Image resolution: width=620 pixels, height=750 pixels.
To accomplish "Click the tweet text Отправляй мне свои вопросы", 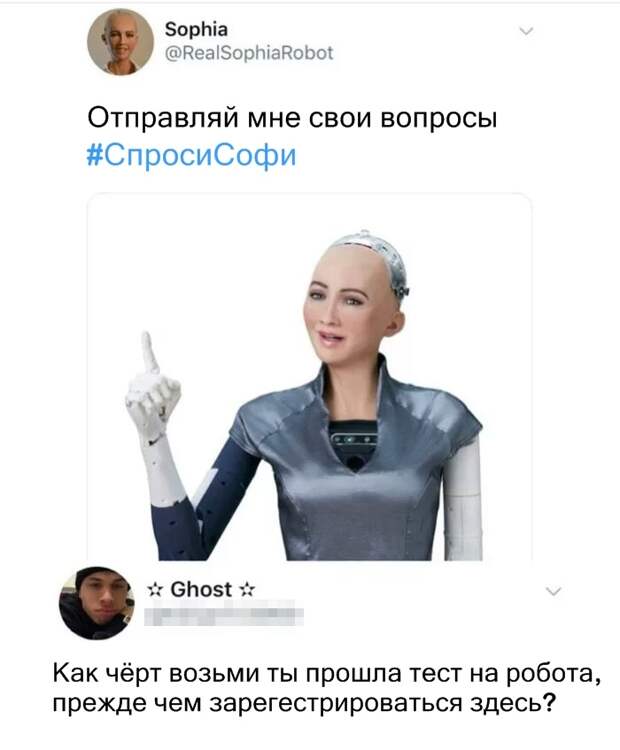I will (292, 118).
